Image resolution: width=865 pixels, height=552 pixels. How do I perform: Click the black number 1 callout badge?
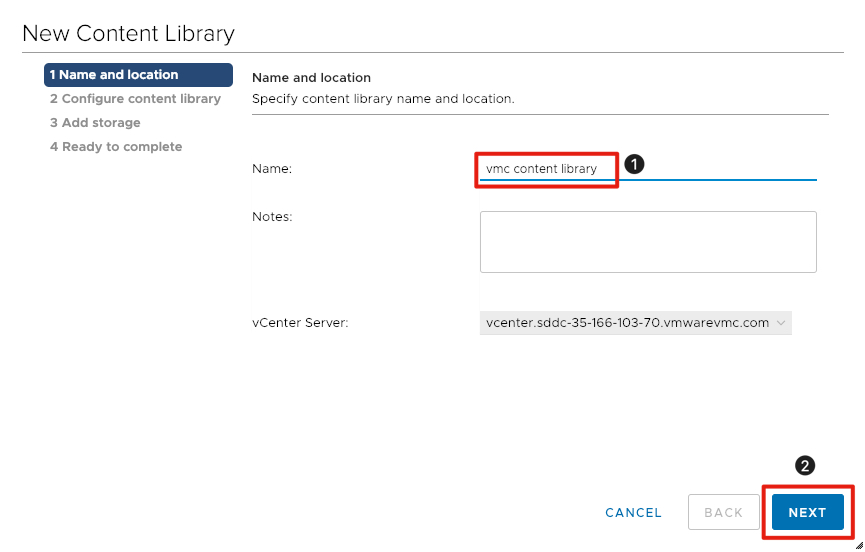point(632,163)
